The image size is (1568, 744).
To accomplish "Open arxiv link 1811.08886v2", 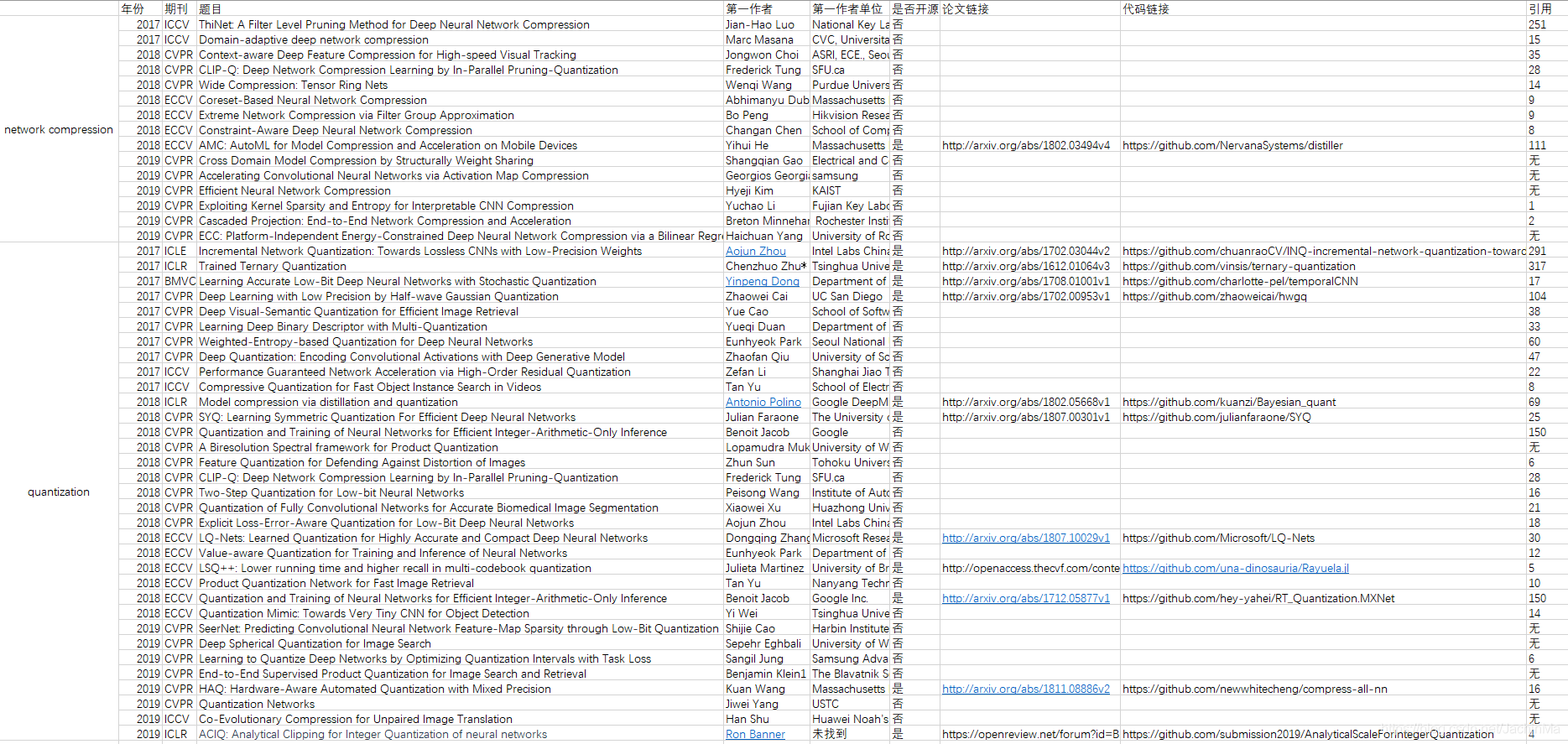I will pos(1026,689).
